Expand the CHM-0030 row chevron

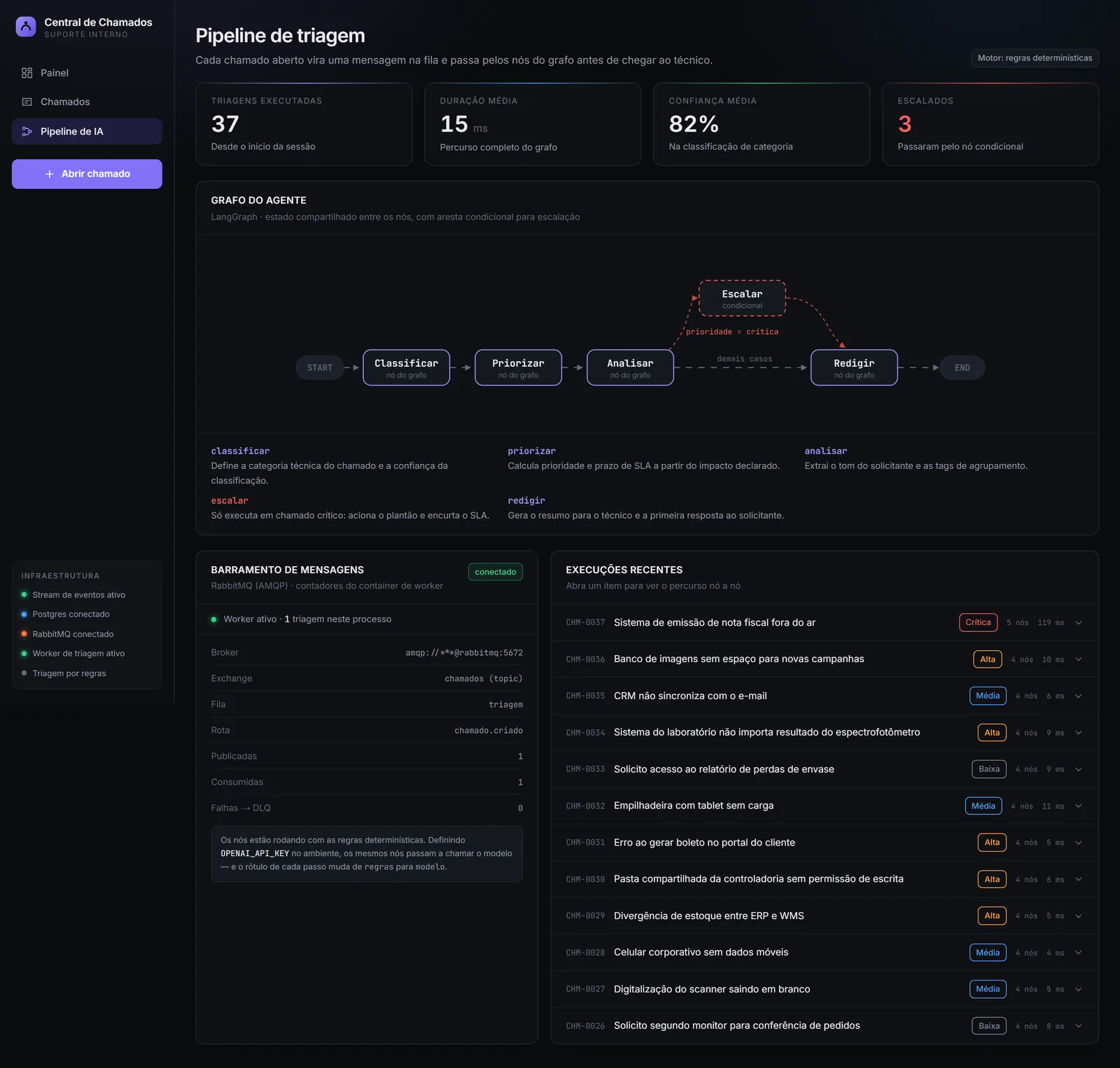1079,880
